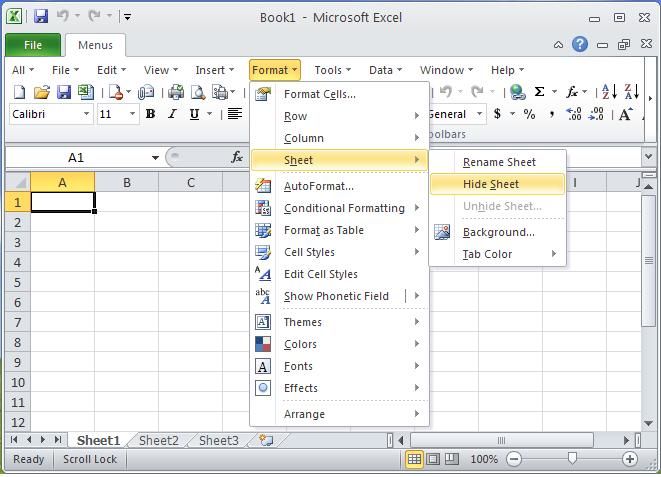
Task: Click the Insert Worksheet tab icon
Action: tap(266, 440)
